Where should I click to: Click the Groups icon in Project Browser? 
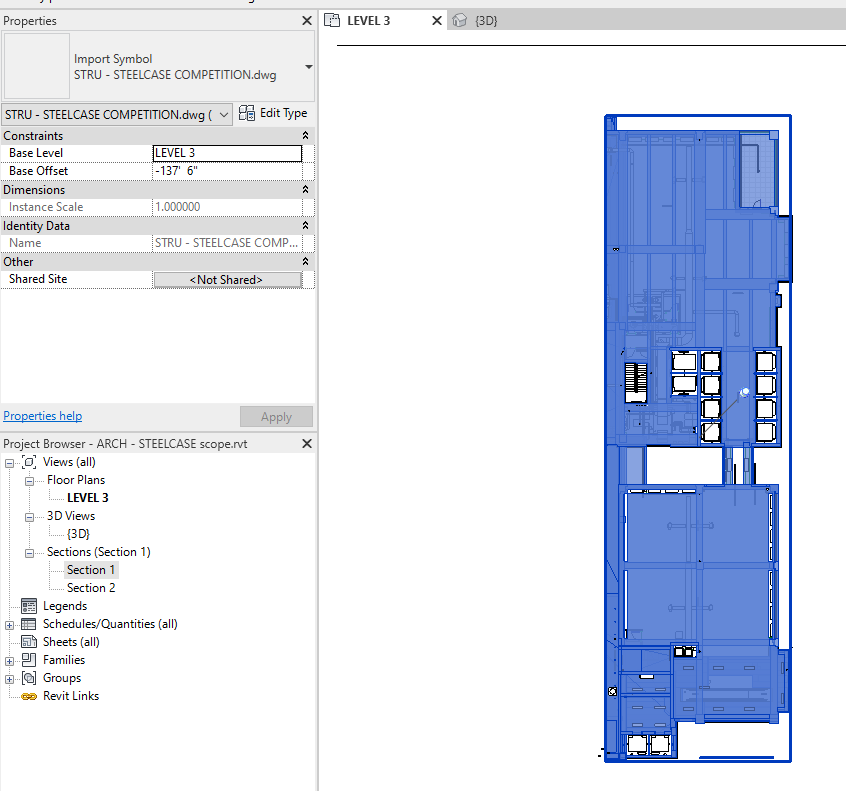[28, 677]
